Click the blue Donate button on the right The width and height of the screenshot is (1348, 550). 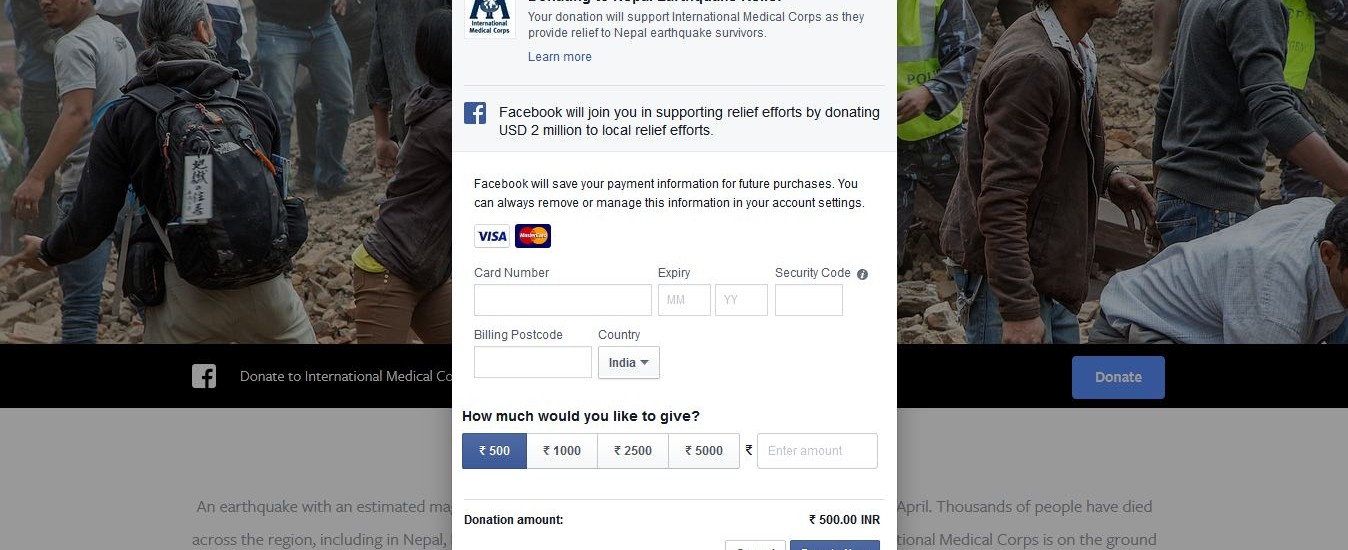point(1118,377)
